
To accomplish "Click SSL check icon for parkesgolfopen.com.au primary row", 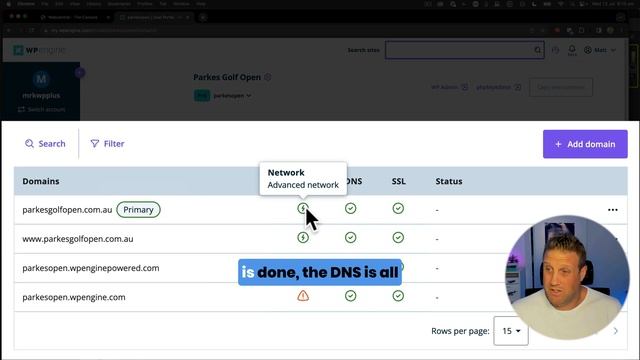I will point(398,209).
